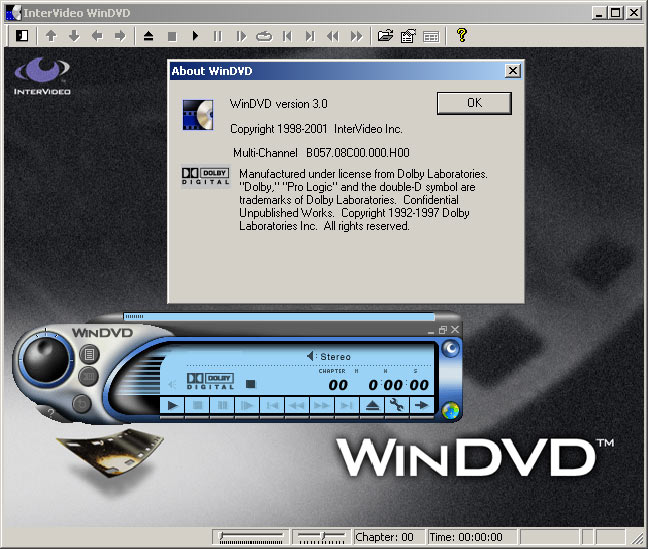Click the round jog dial on player
Screen dimensions: 648x549
click(46, 358)
